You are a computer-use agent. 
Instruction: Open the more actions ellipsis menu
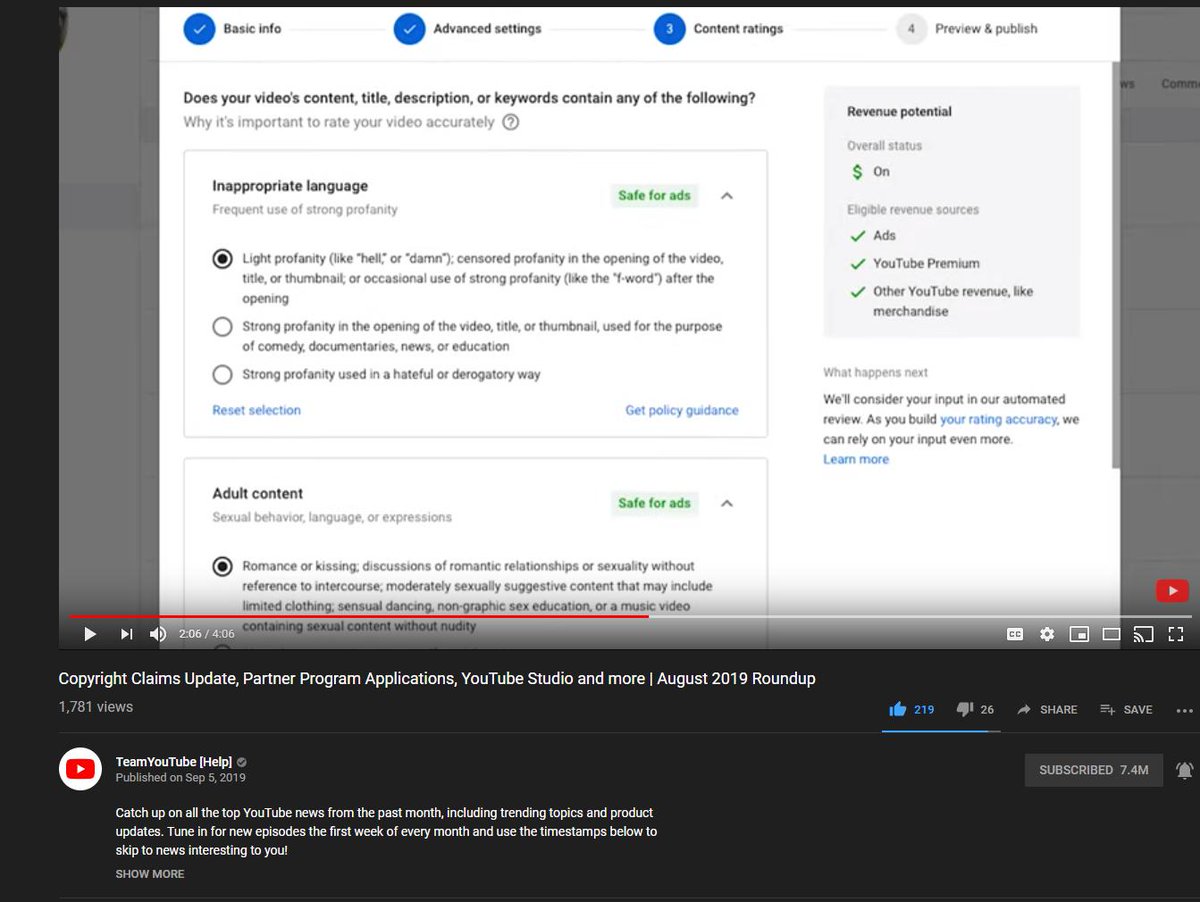(x=1185, y=710)
